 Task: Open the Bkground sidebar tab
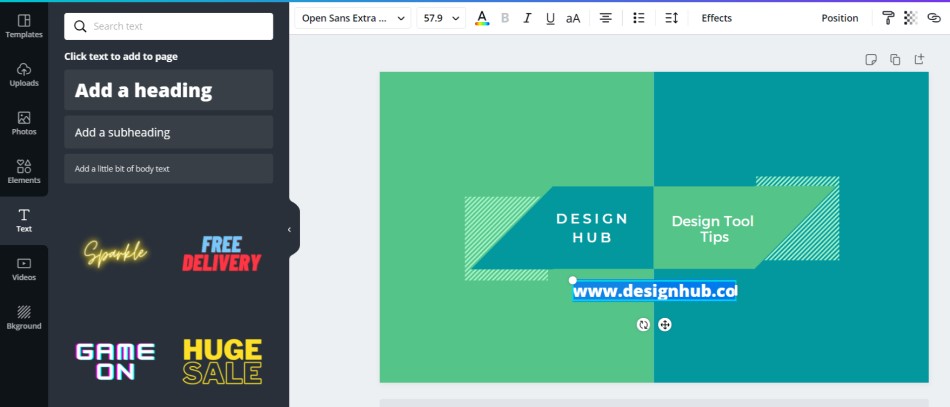tap(24, 317)
